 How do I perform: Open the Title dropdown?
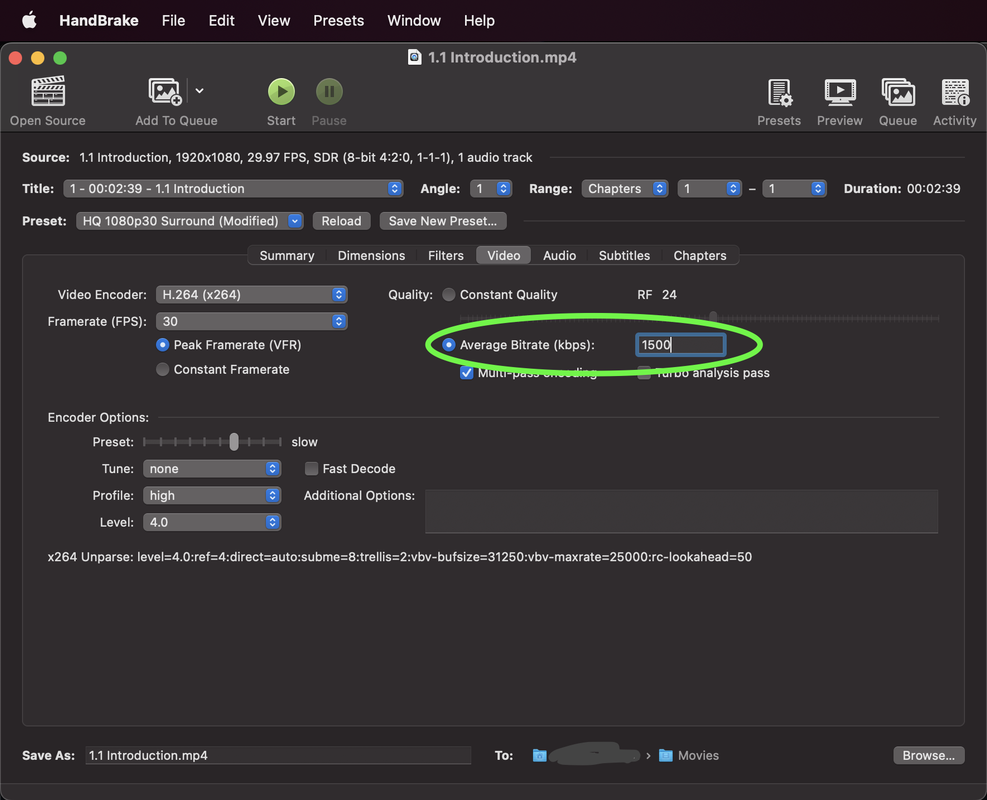233,188
